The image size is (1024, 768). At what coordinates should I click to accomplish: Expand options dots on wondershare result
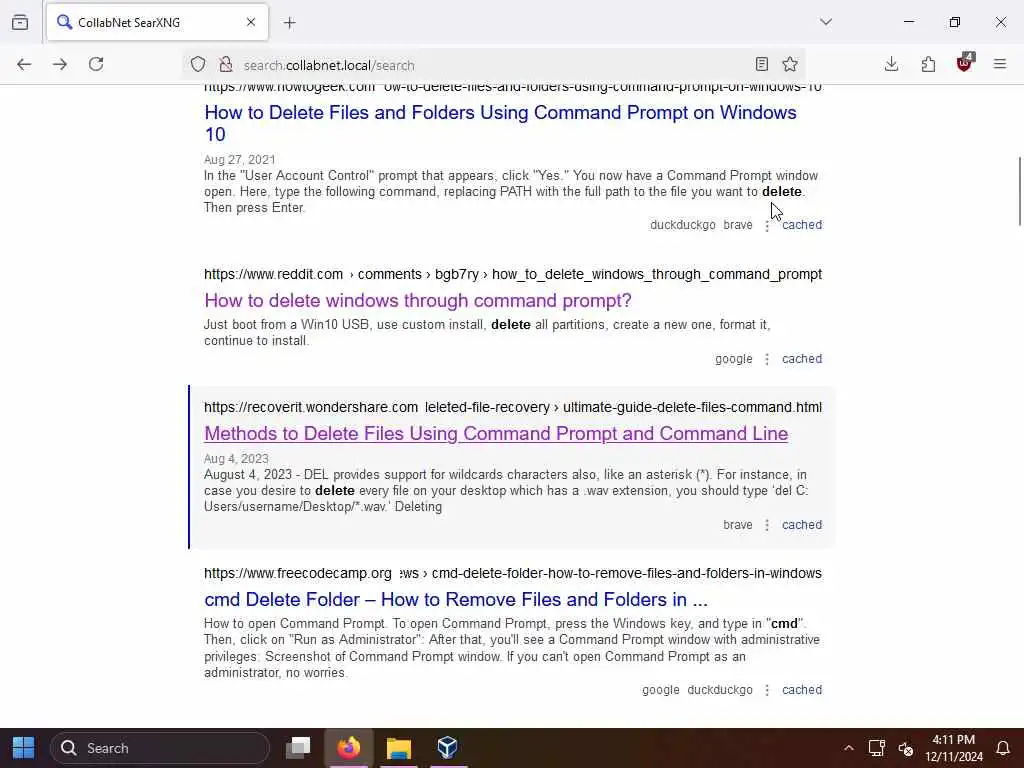(x=767, y=525)
